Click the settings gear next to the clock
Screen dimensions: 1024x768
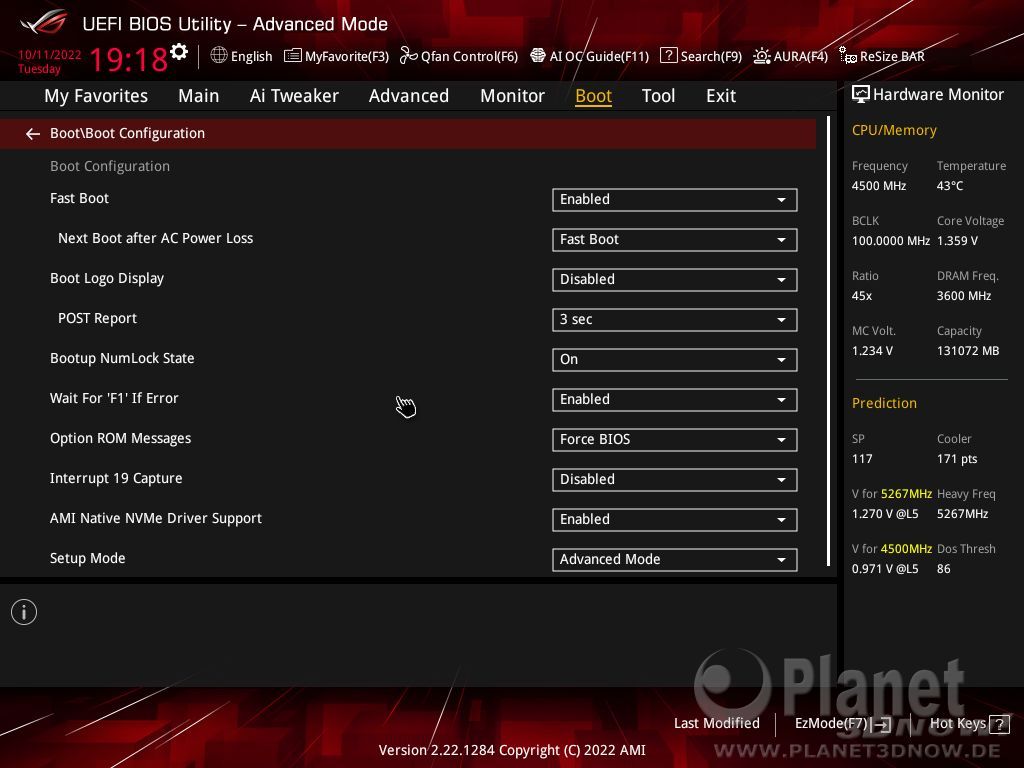coord(179,52)
